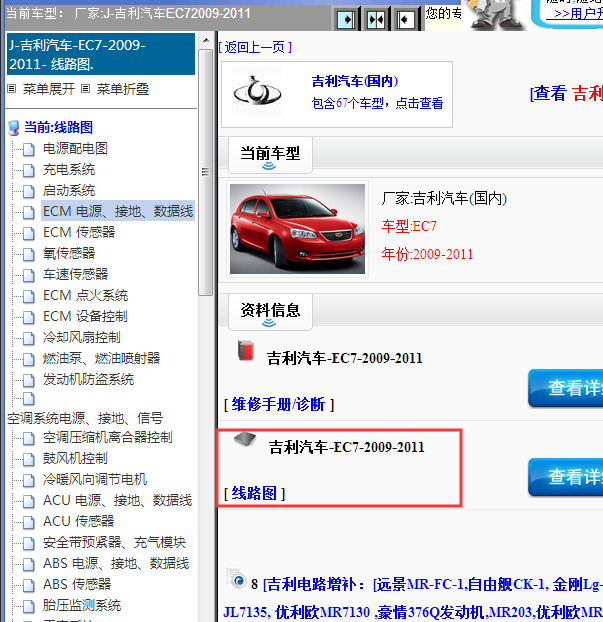This screenshot has height=622, width=603.
Task: Click page icon next to 空调压缩机离合器控制
Action: pos(28,439)
